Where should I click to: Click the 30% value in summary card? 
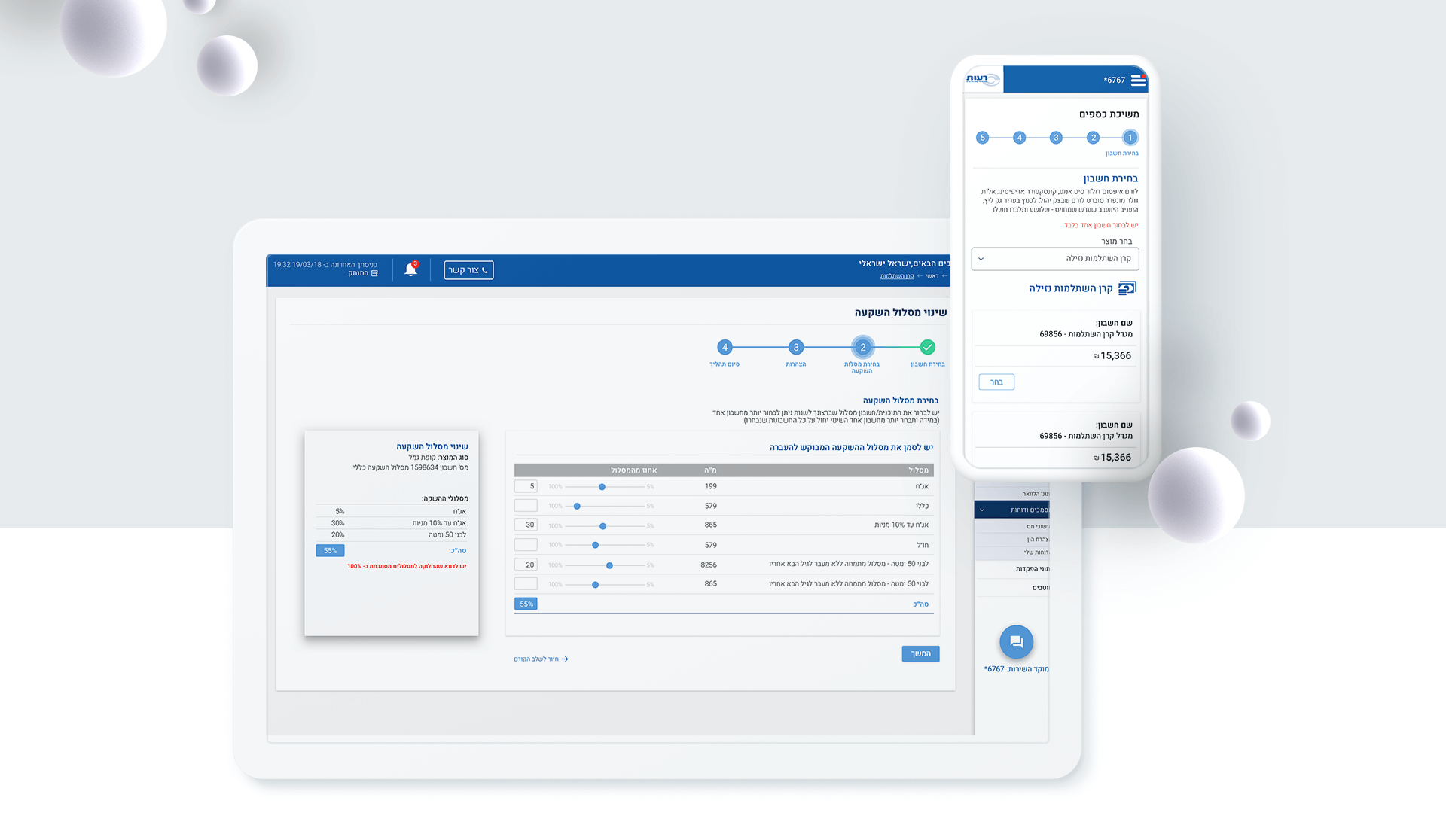point(337,523)
